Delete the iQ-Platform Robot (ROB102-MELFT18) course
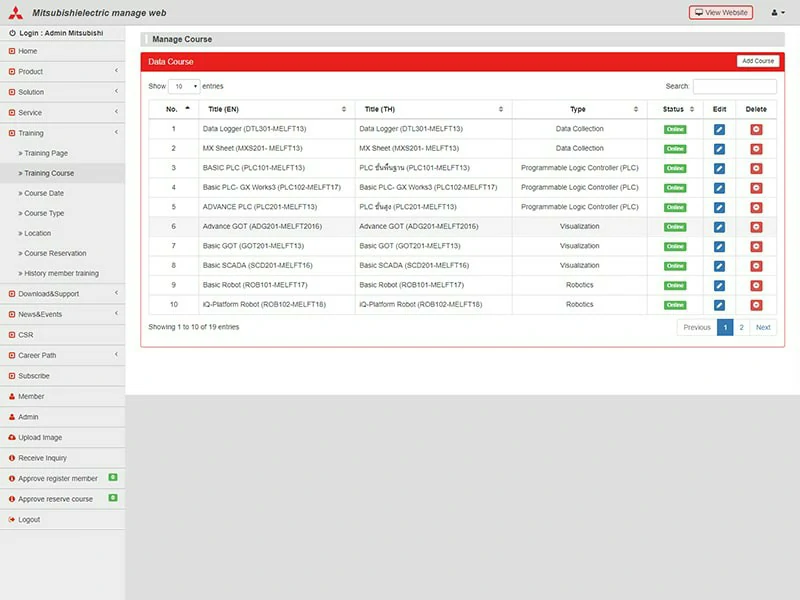Screen dimensions: 800x600 tap(756, 305)
